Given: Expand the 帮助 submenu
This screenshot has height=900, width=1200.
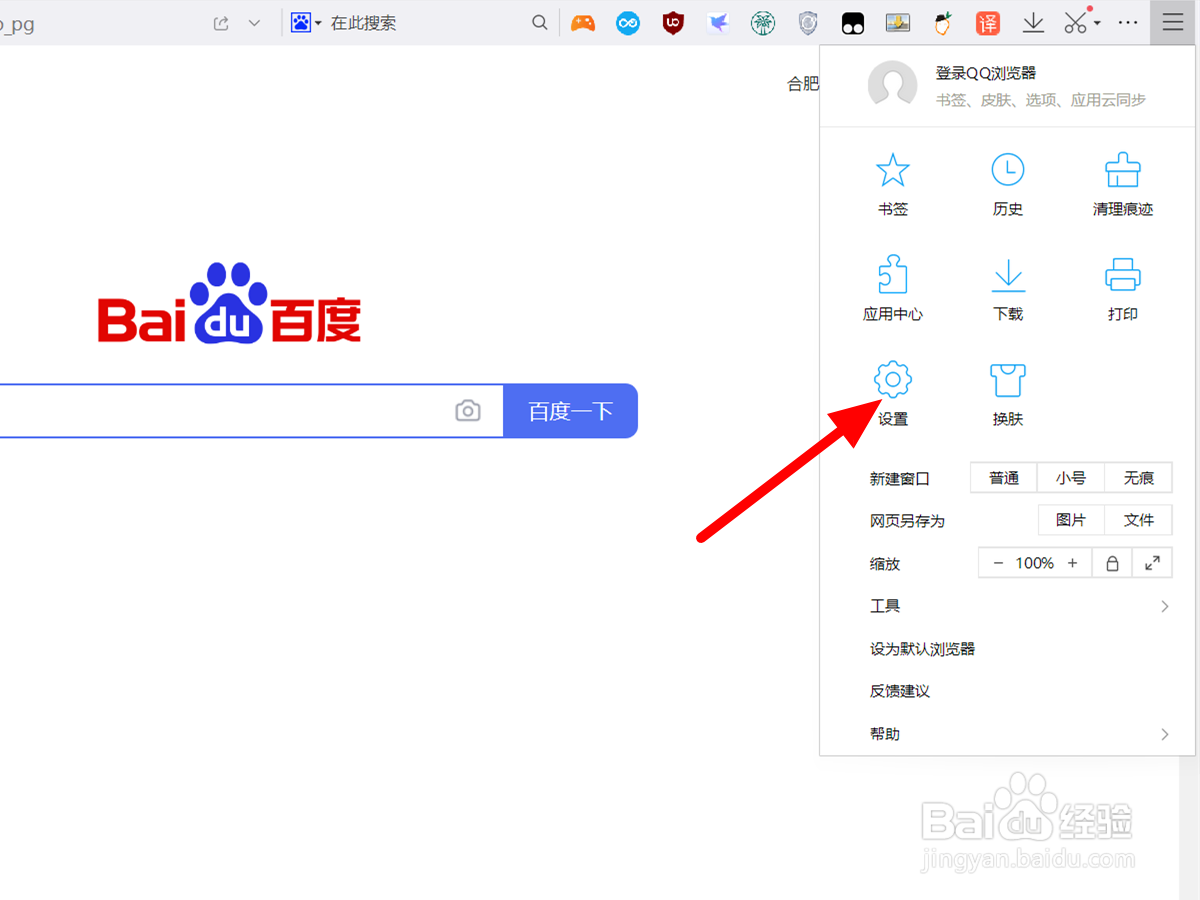Looking at the screenshot, I should [x=1020, y=734].
